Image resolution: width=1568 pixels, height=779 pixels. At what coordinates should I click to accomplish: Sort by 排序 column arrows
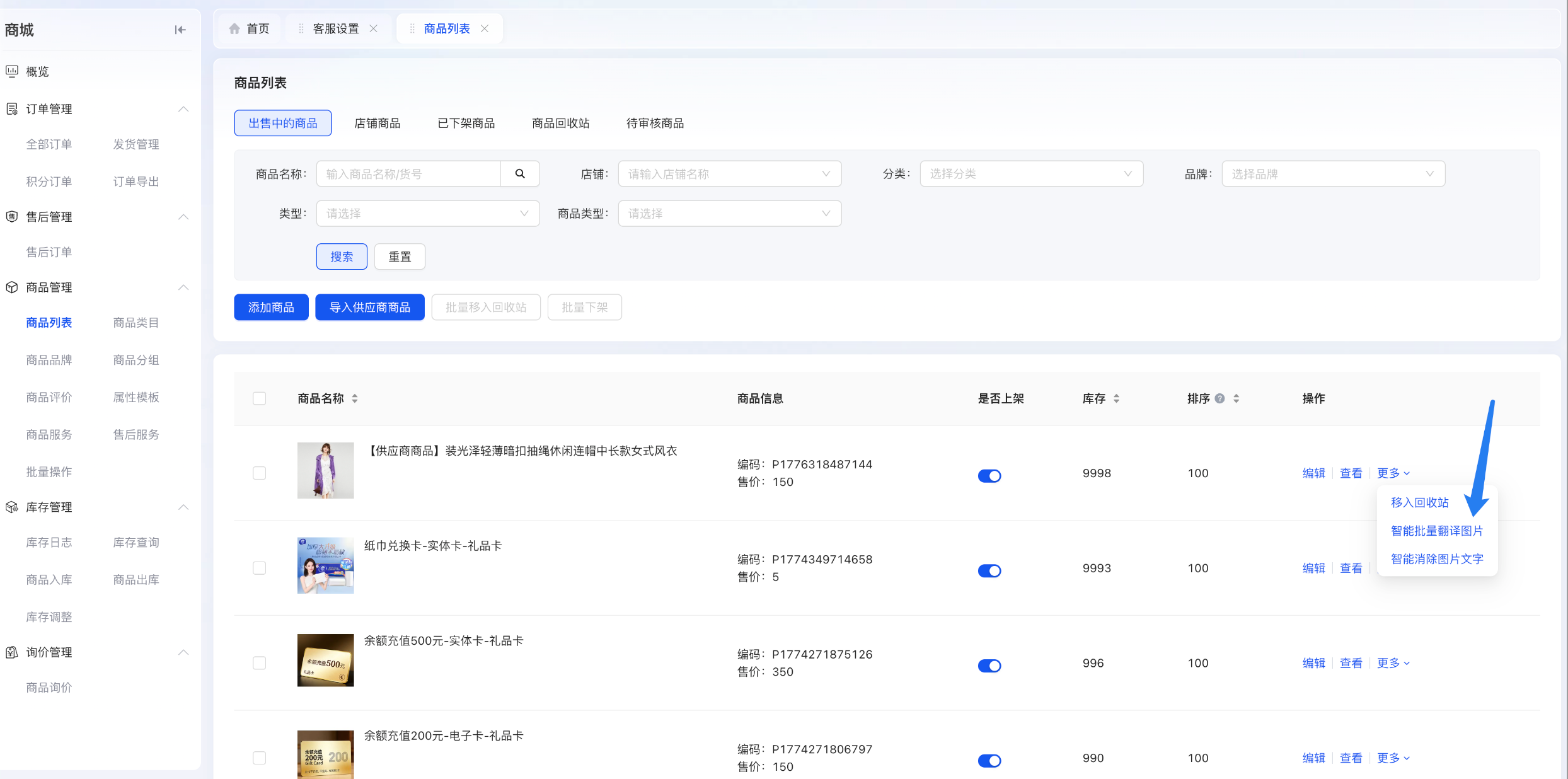pyautogui.click(x=1236, y=398)
